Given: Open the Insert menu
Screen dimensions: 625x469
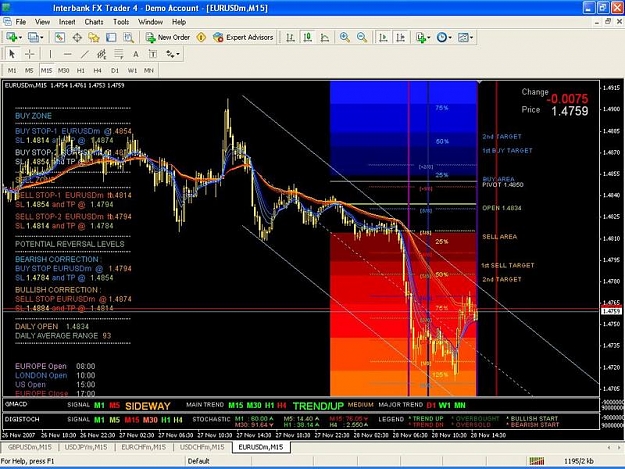Looking at the screenshot, I should [x=67, y=22].
